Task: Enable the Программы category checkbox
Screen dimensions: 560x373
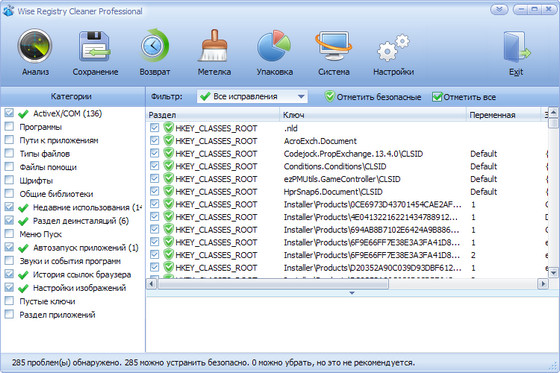Action: click(9, 126)
